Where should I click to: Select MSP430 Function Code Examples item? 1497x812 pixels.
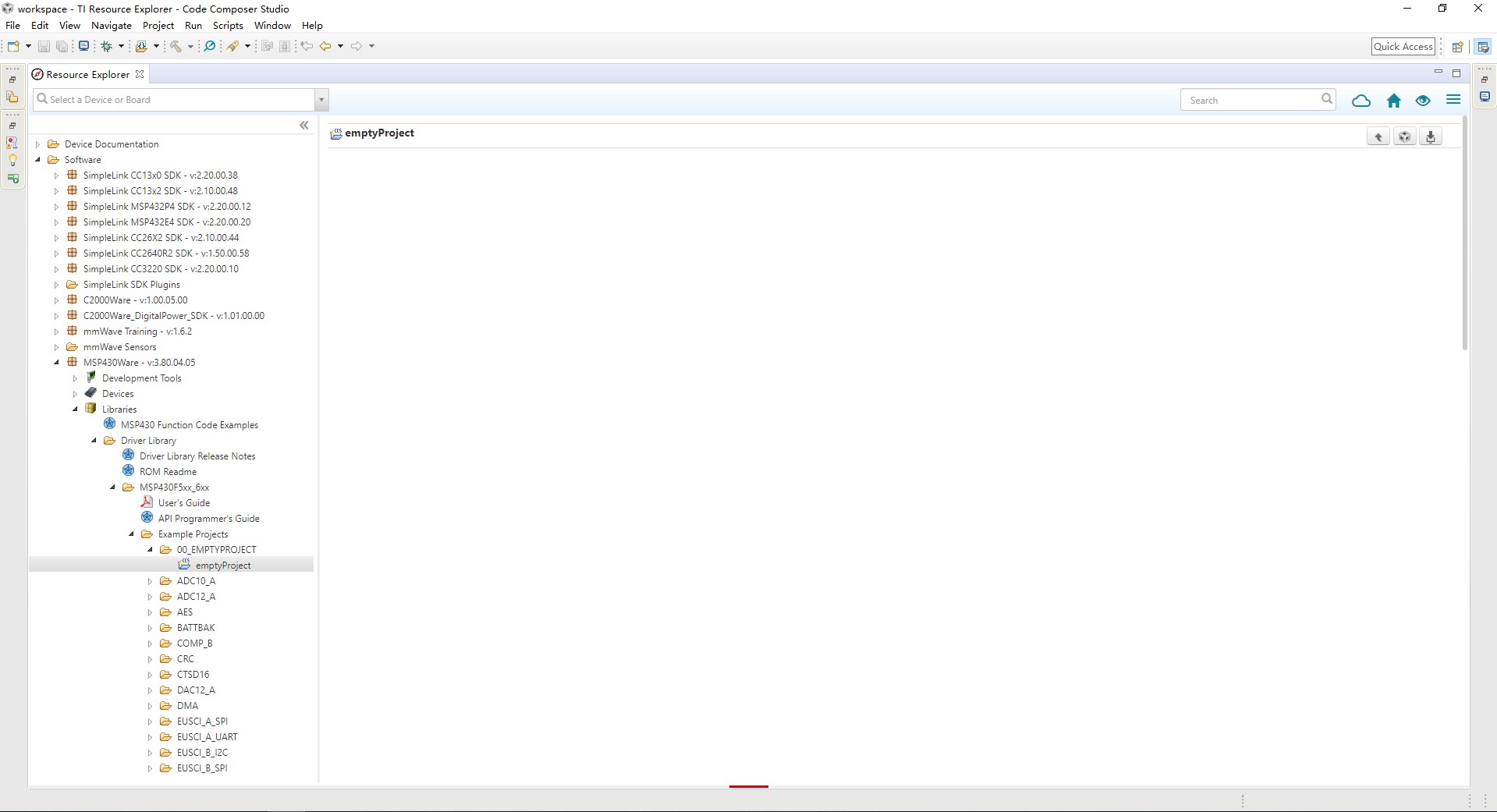pyautogui.click(x=190, y=425)
